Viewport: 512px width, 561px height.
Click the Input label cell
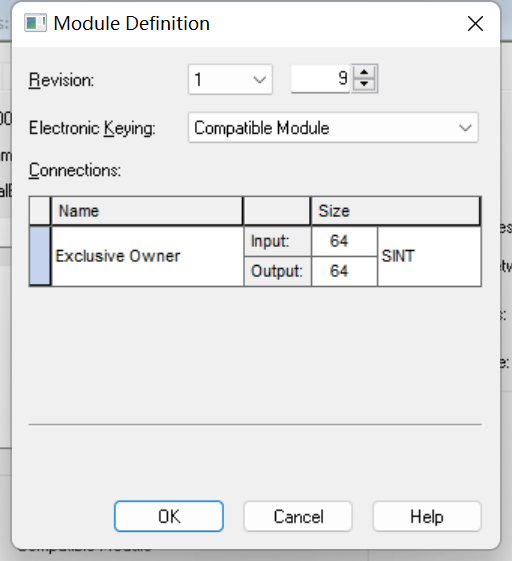(277, 241)
